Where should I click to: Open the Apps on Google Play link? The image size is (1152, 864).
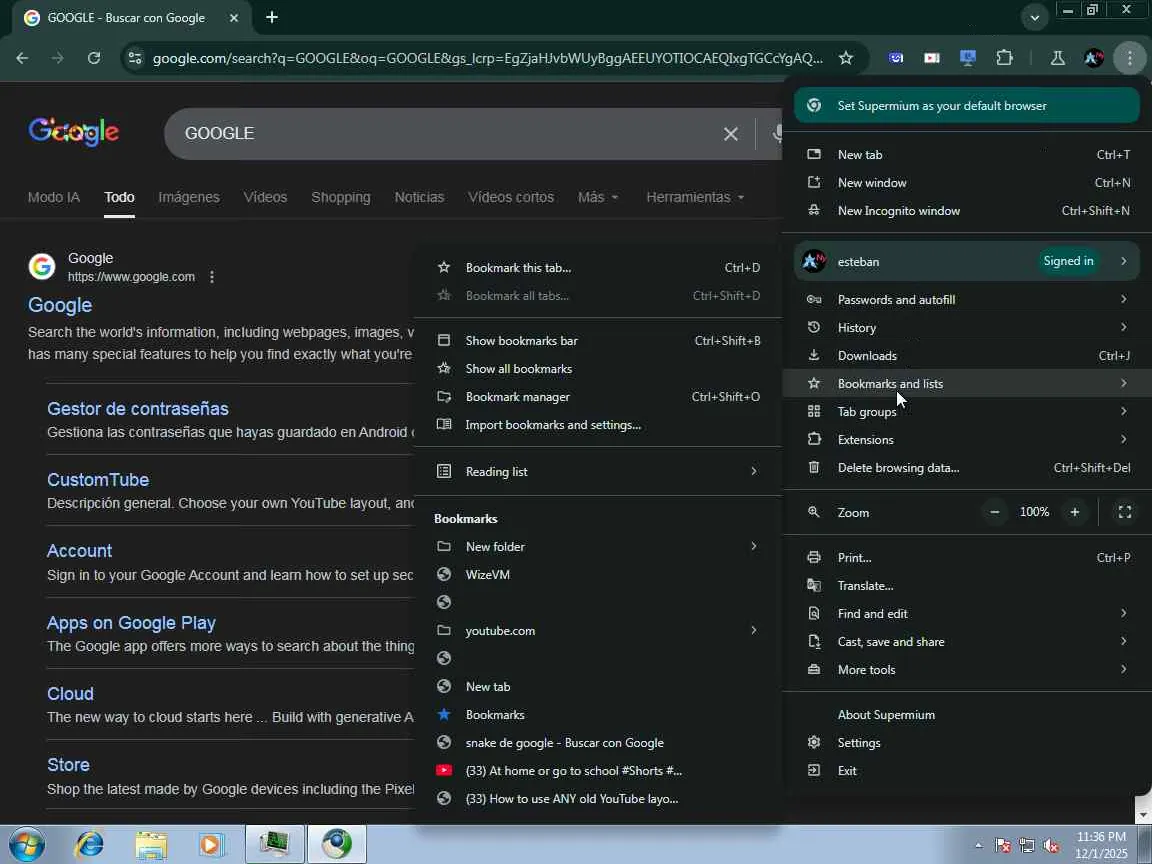[x=132, y=623]
